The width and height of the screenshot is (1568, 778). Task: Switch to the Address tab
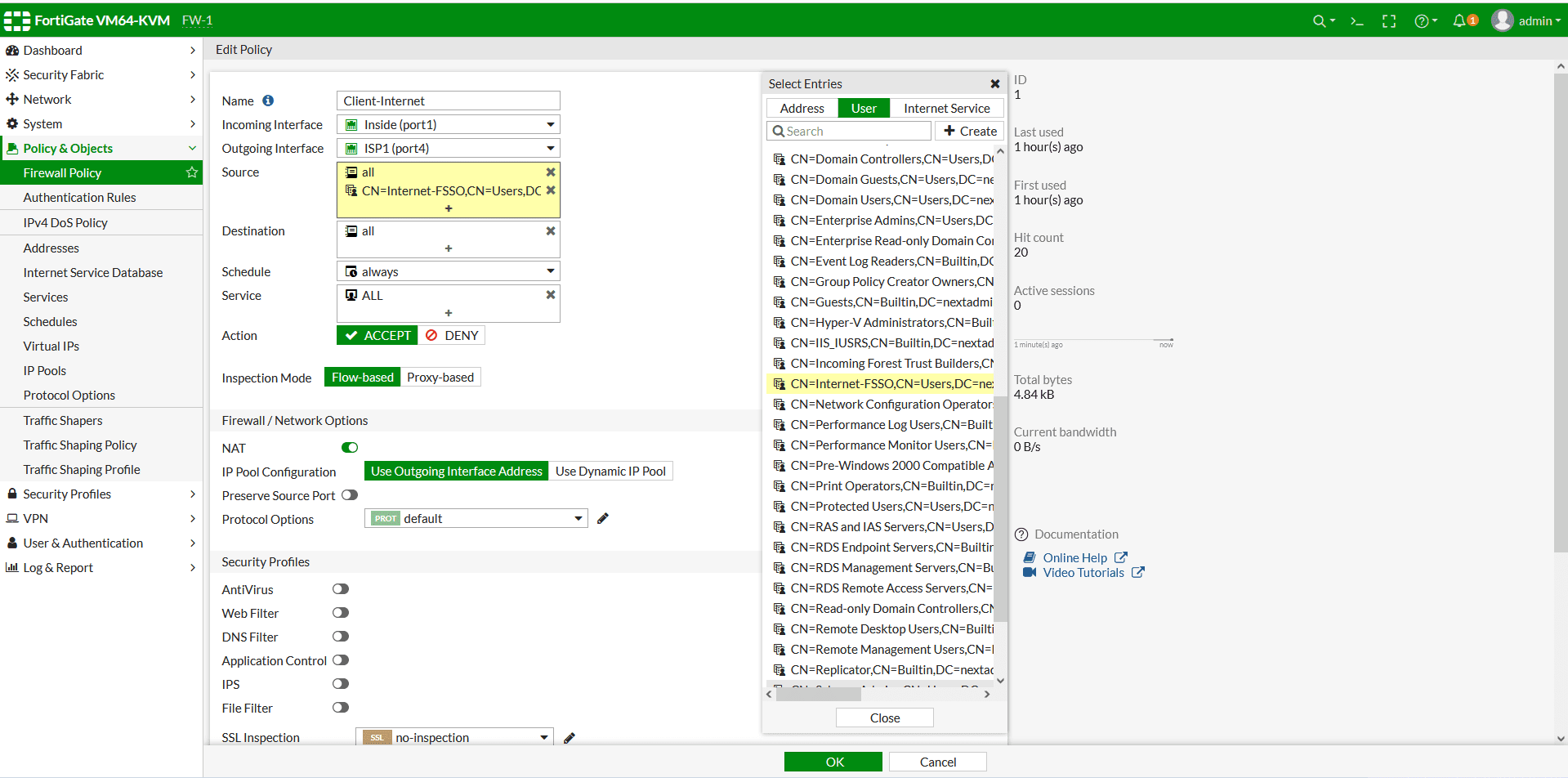coord(802,108)
